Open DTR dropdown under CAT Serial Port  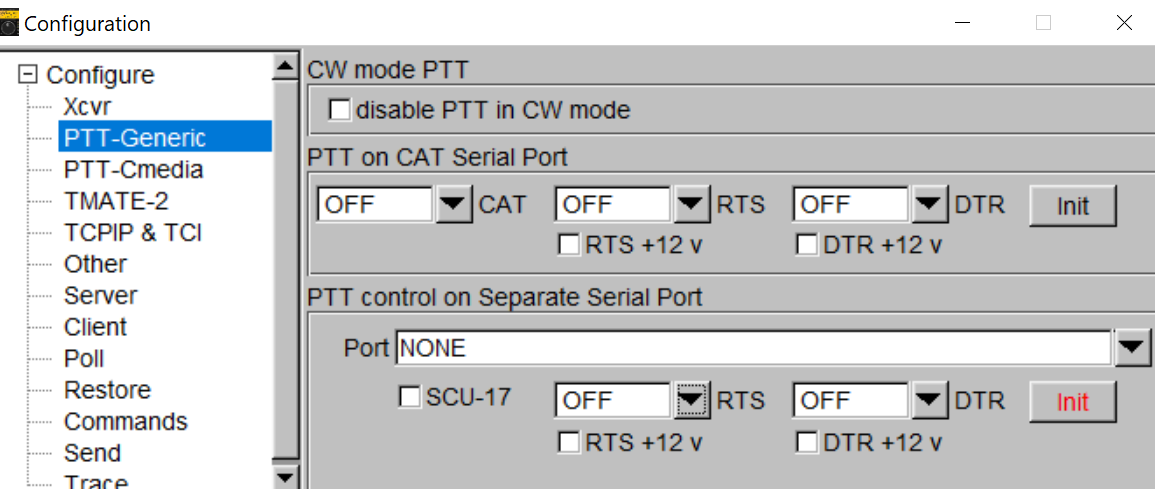pyautogui.click(x=930, y=205)
